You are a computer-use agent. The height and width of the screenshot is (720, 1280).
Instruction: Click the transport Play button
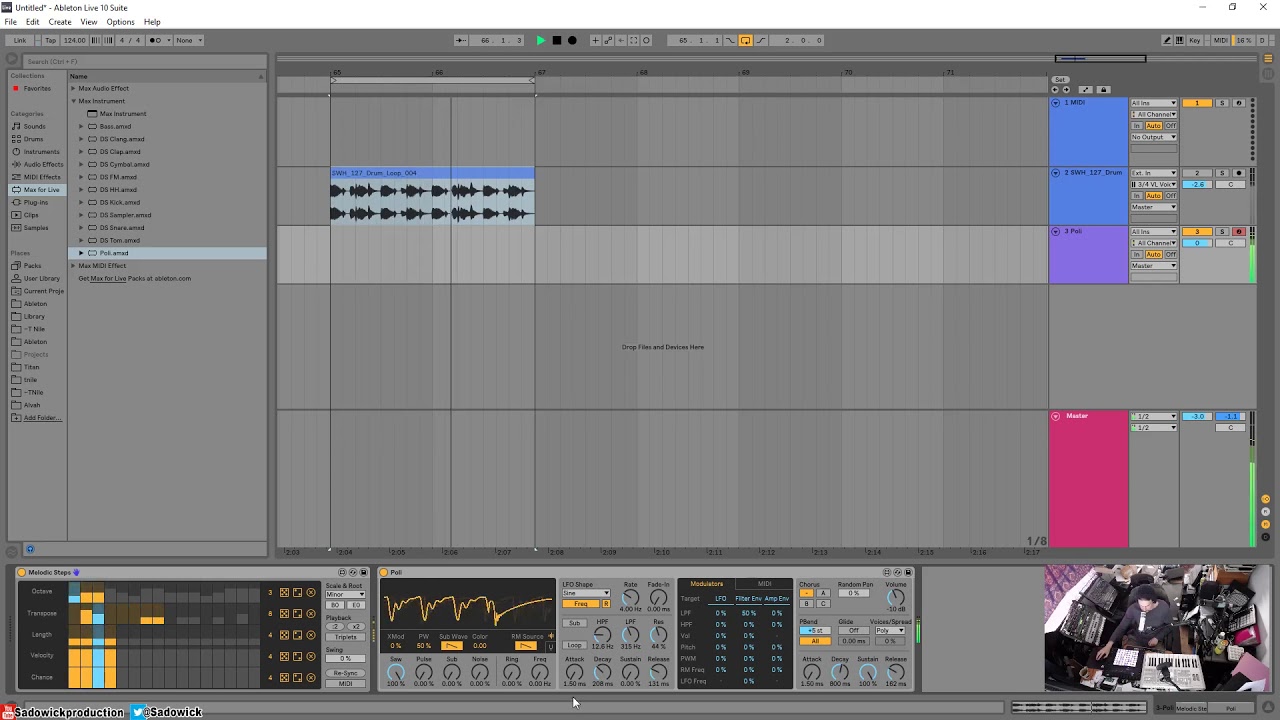tap(541, 40)
